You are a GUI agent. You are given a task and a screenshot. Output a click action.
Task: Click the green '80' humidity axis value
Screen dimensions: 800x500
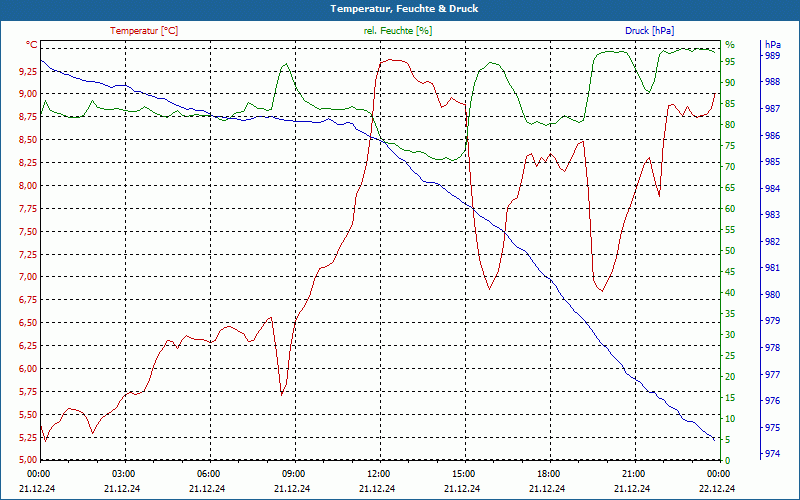730,124
